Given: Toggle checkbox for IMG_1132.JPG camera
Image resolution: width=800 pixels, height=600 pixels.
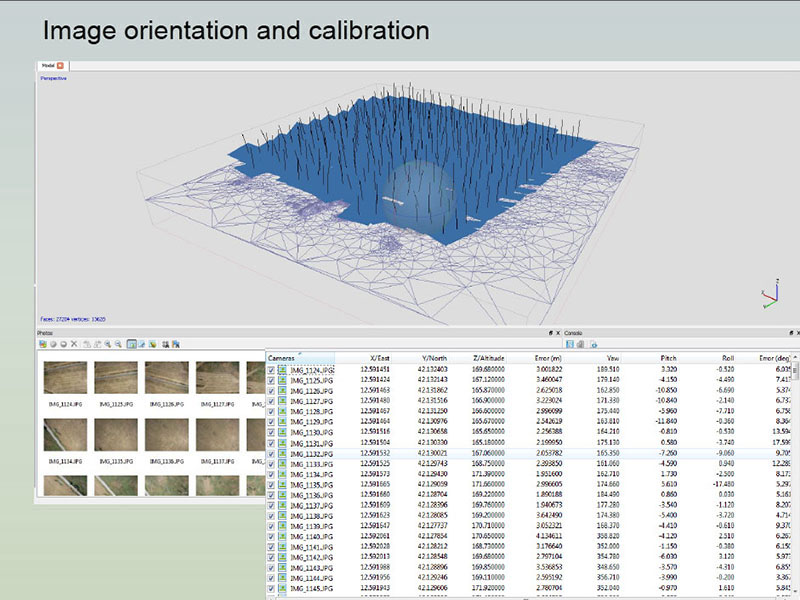Looking at the screenshot, I should (x=272, y=453).
